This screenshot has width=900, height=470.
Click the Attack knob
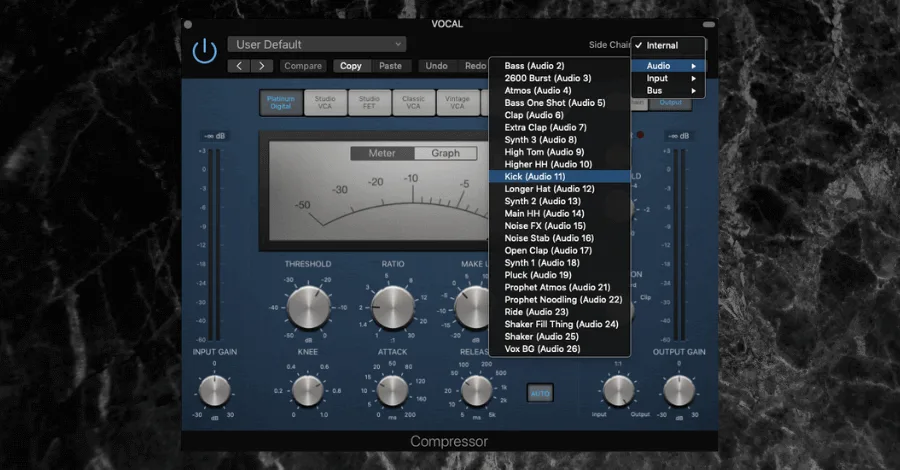tap(393, 391)
